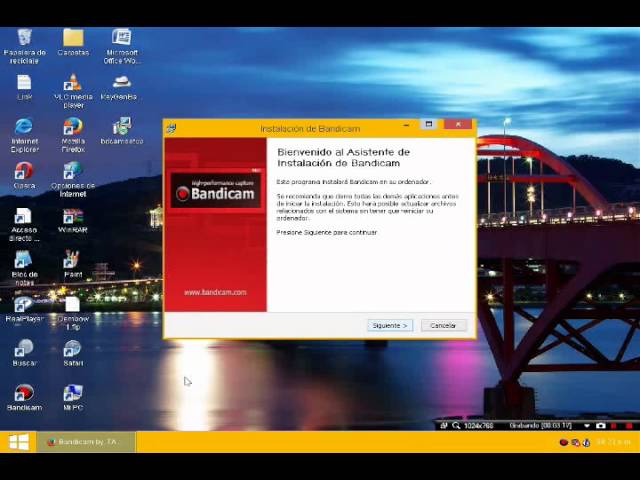Image resolution: width=640 pixels, height=480 pixels.
Task: Launch Safari desktop icon
Action: click(73, 353)
